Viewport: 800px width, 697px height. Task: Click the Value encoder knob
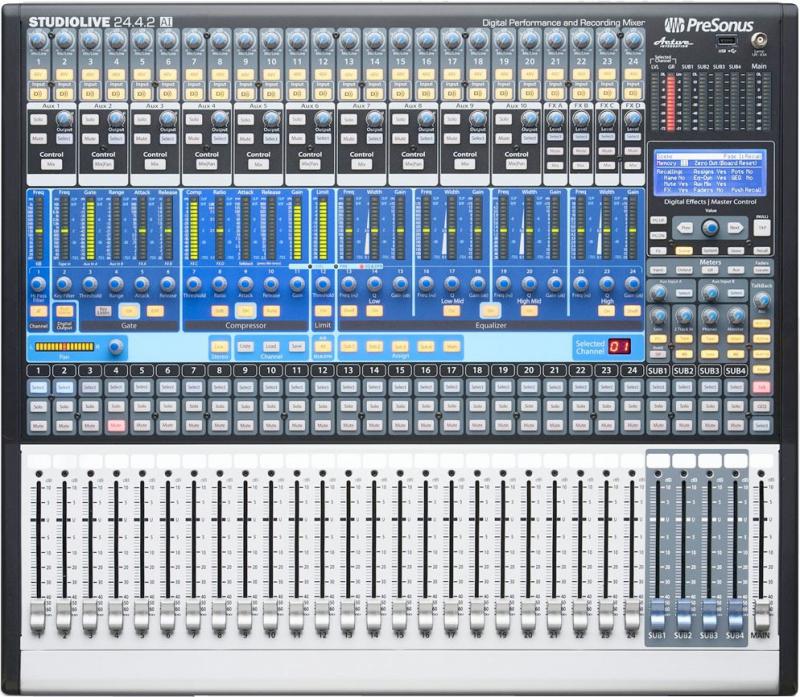coord(710,228)
